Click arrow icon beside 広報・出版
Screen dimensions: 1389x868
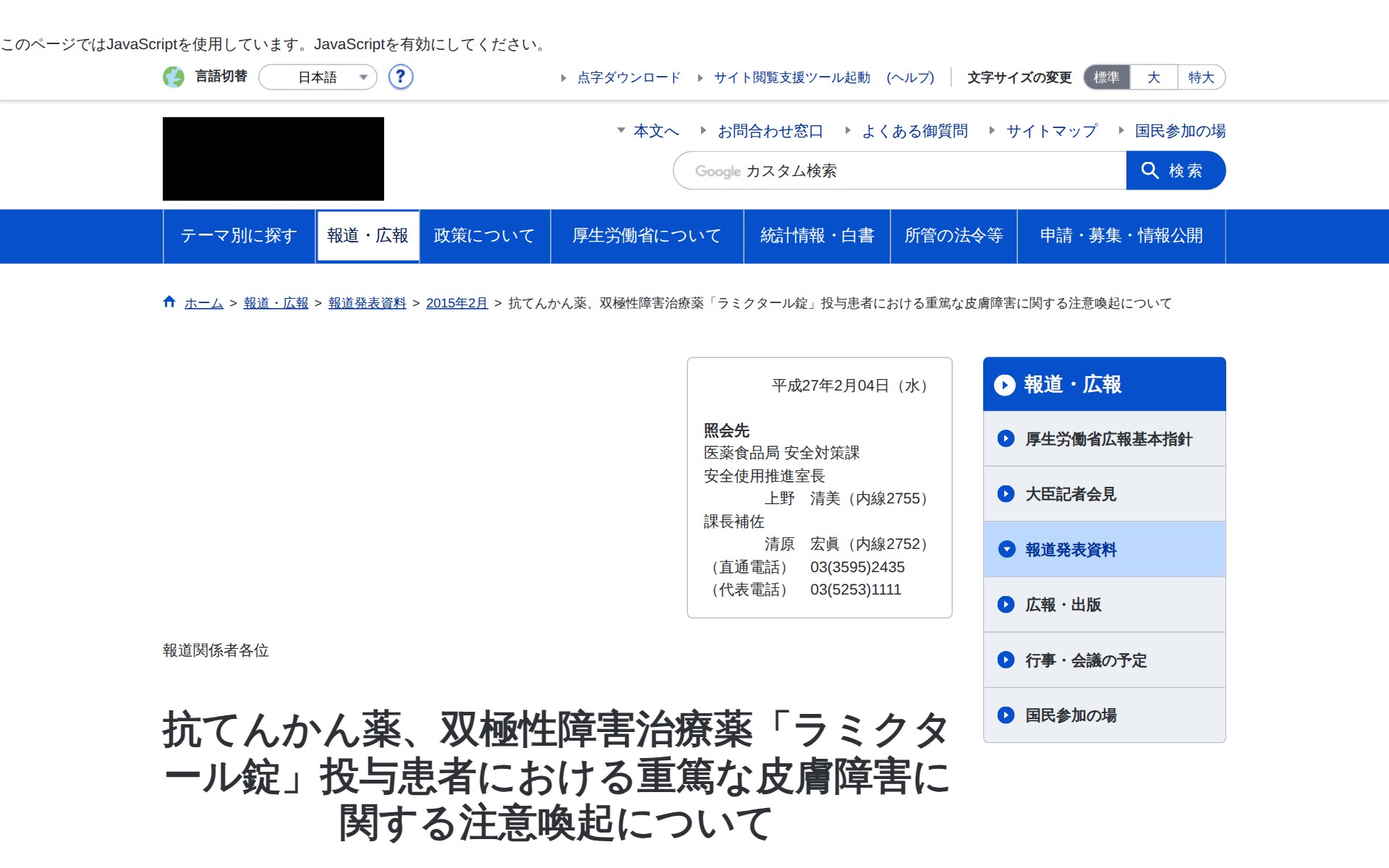point(1006,605)
